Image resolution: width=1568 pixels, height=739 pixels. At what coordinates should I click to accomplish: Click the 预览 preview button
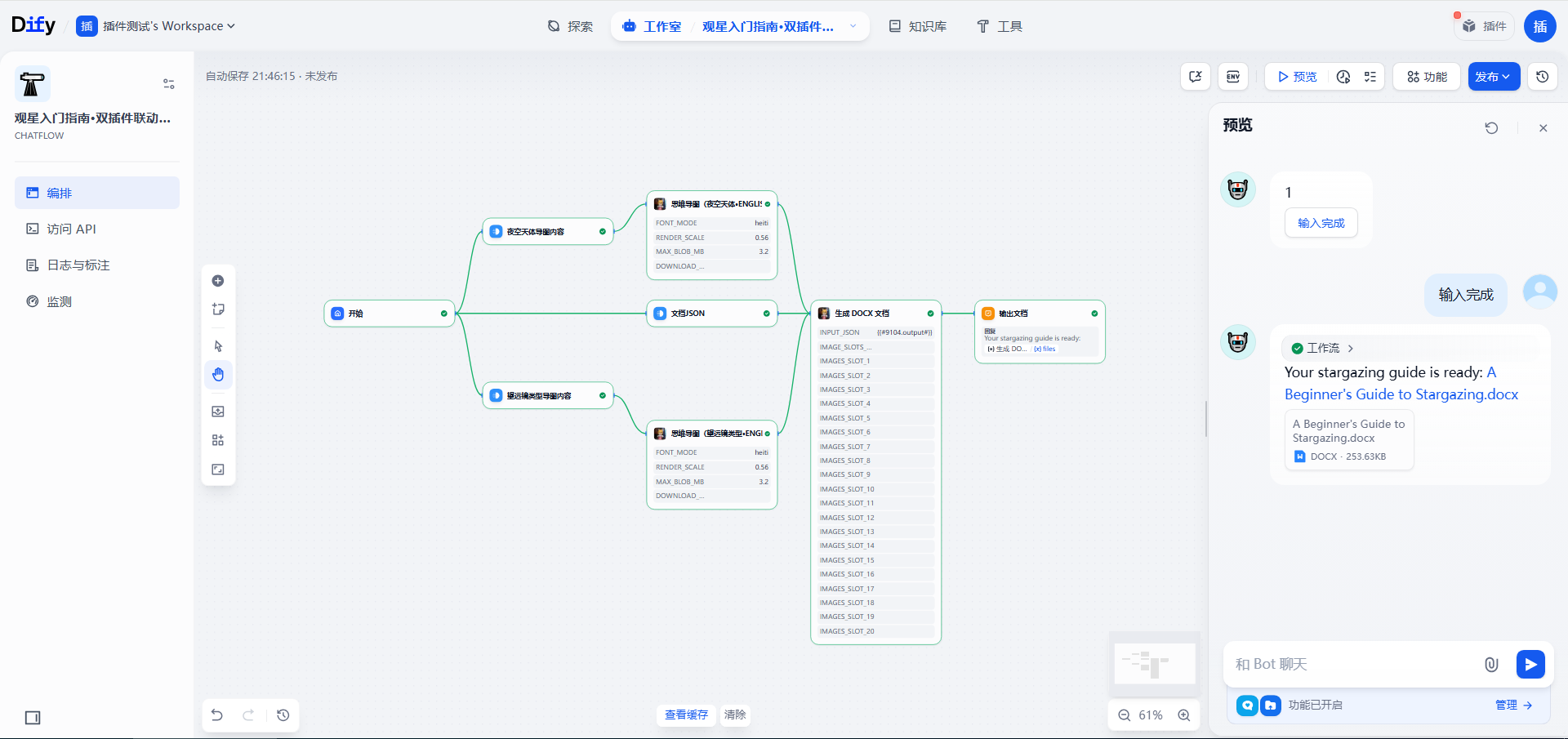[1297, 77]
